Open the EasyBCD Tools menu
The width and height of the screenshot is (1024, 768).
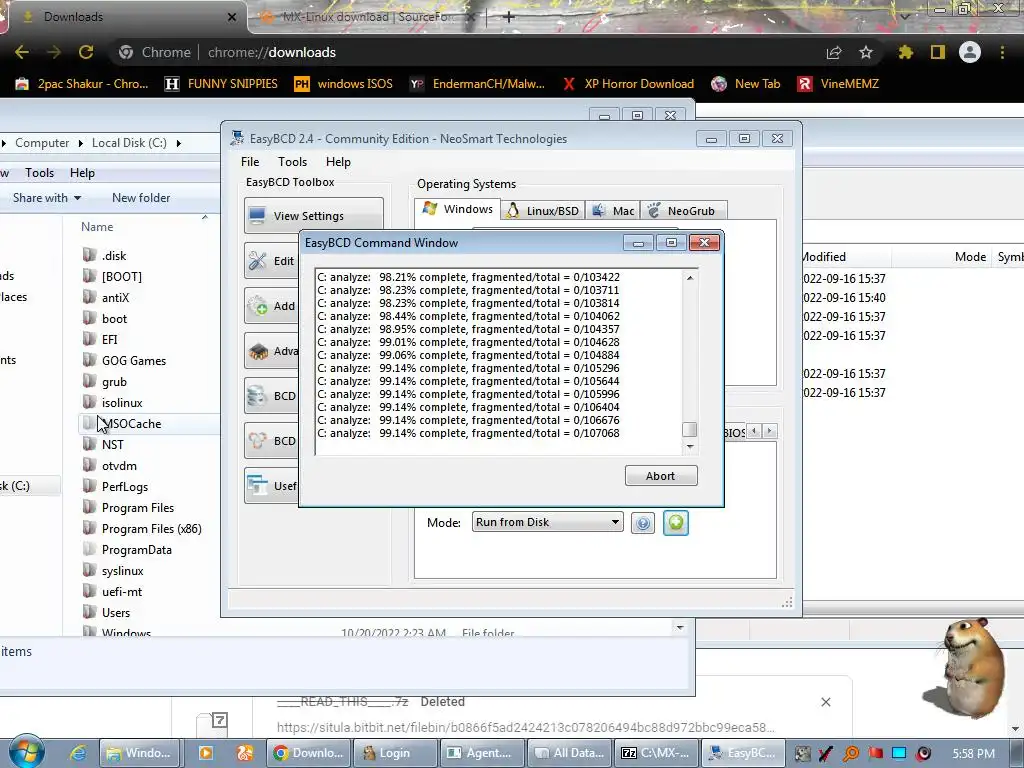(292, 162)
